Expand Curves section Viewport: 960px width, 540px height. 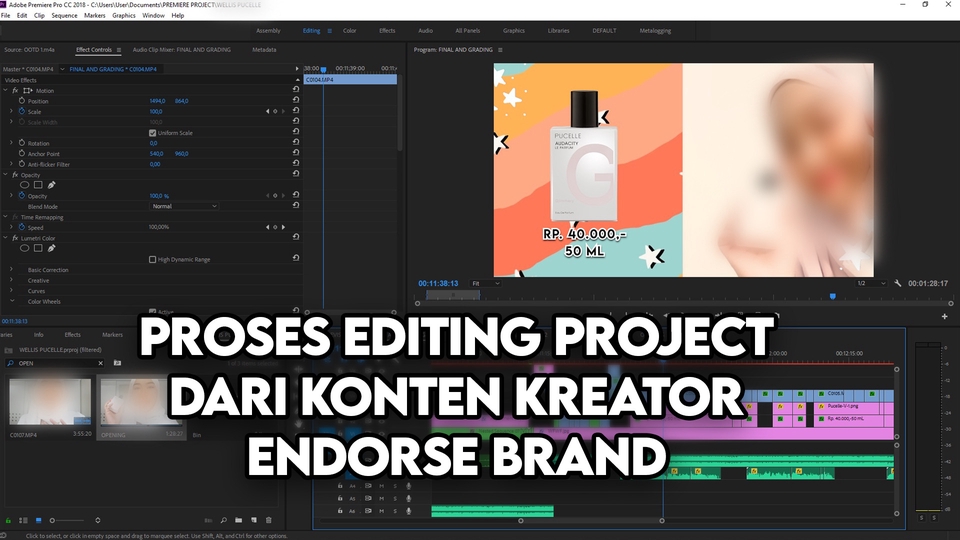[11, 290]
